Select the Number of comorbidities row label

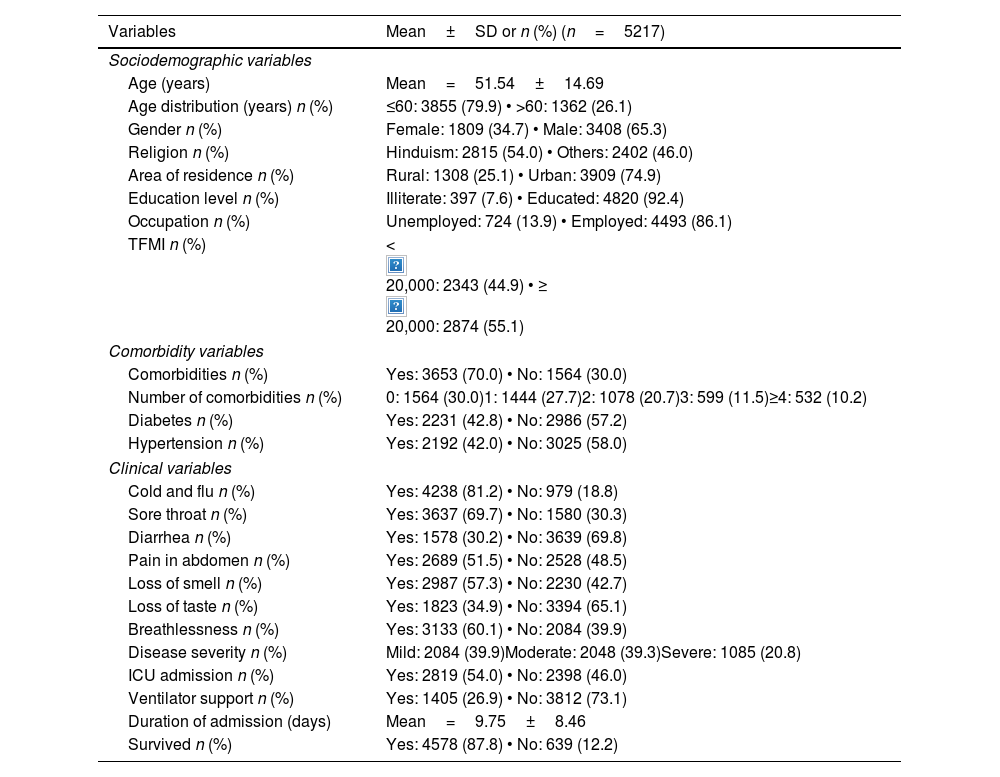(x=235, y=398)
